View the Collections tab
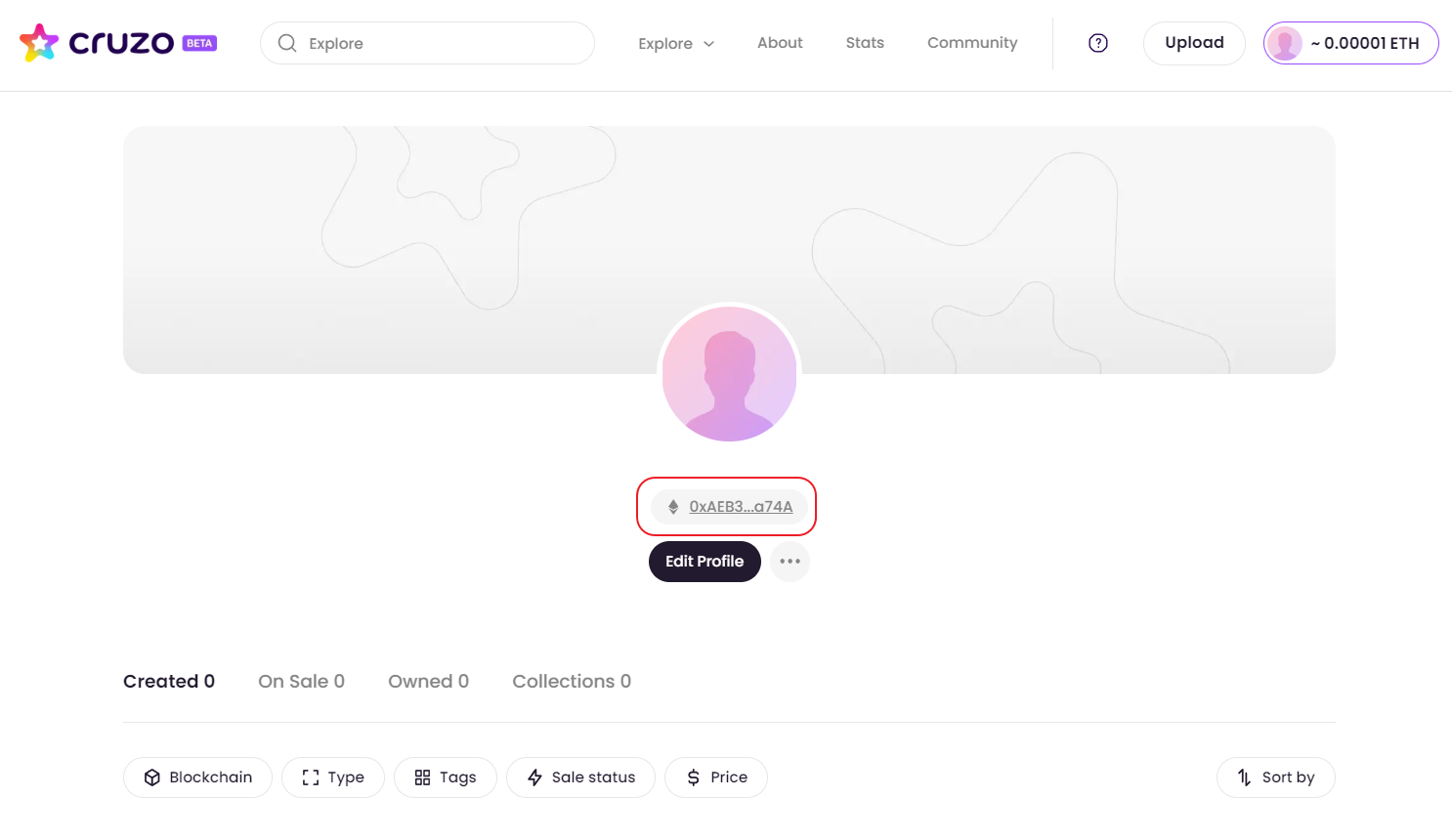This screenshot has height=840, width=1452. click(x=572, y=681)
